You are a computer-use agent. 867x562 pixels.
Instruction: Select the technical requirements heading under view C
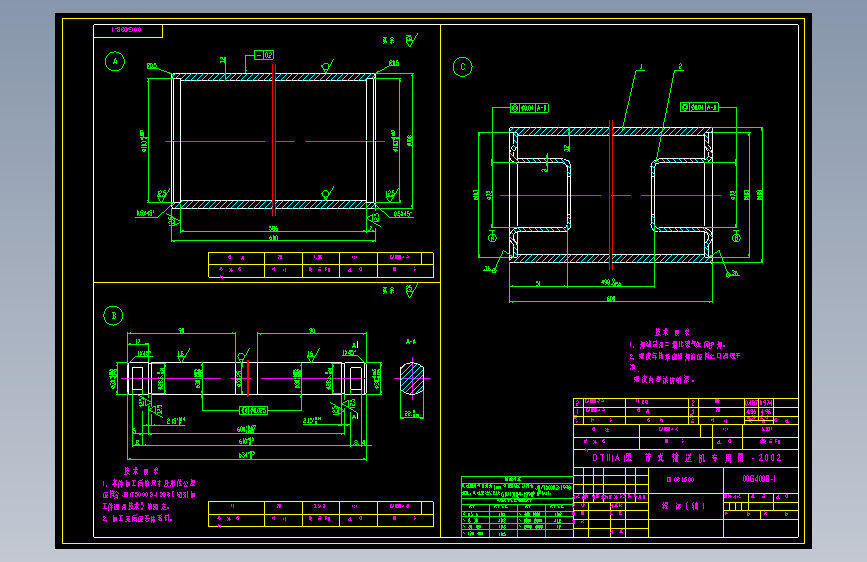pyautogui.click(x=672, y=332)
